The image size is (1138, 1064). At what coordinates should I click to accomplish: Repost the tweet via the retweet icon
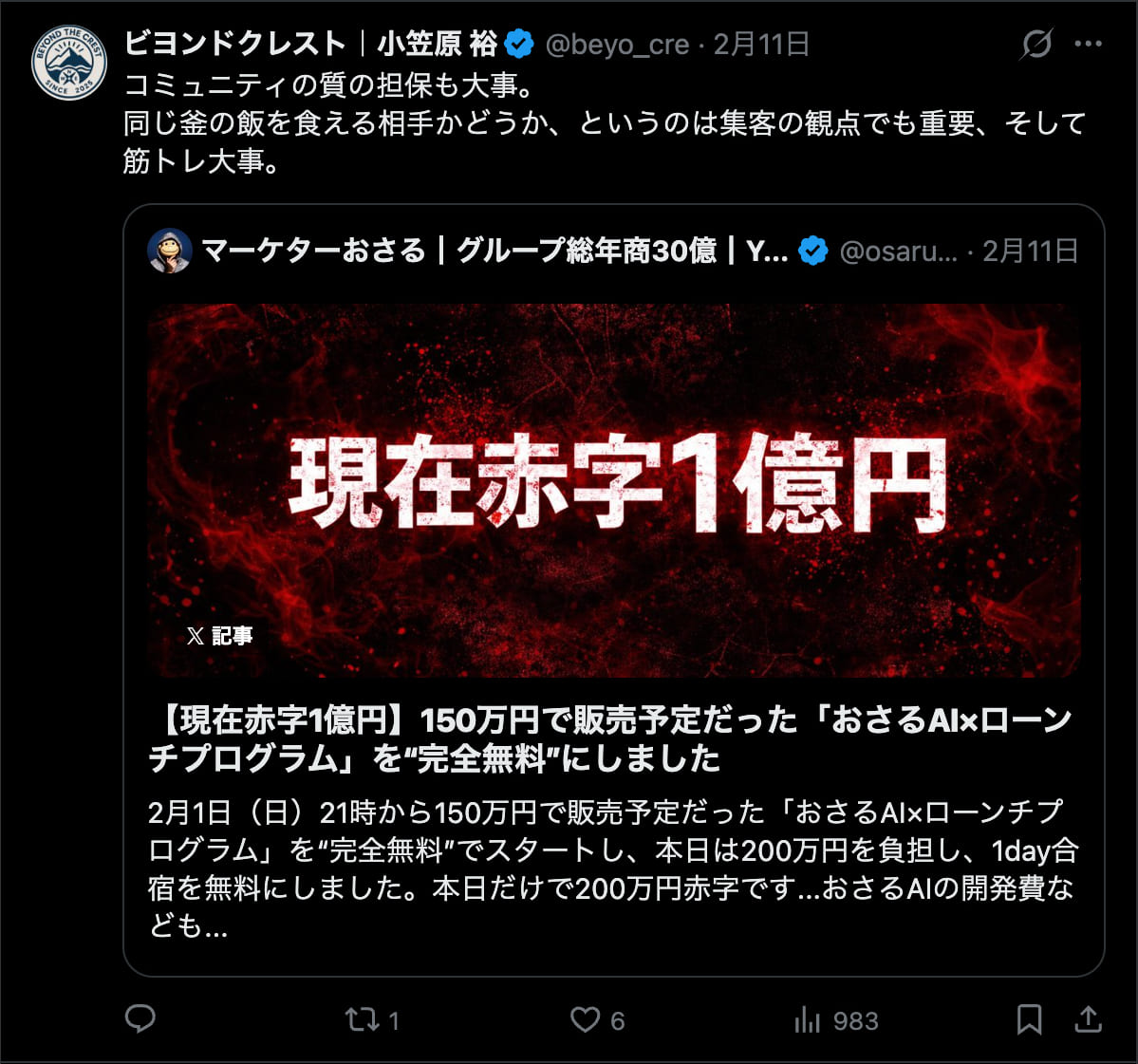point(363,1019)
